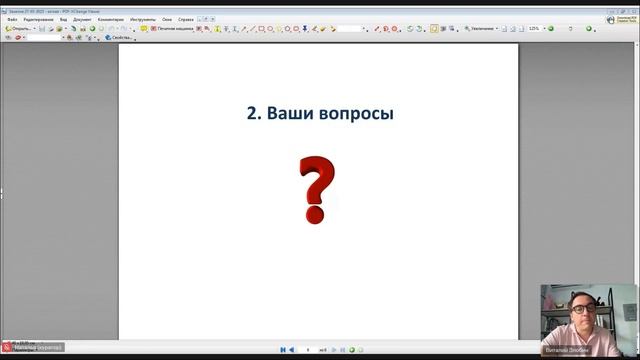Click the Download PDF Creation Tools link
This screenshot has height=360, width=640.
(621, 20)
